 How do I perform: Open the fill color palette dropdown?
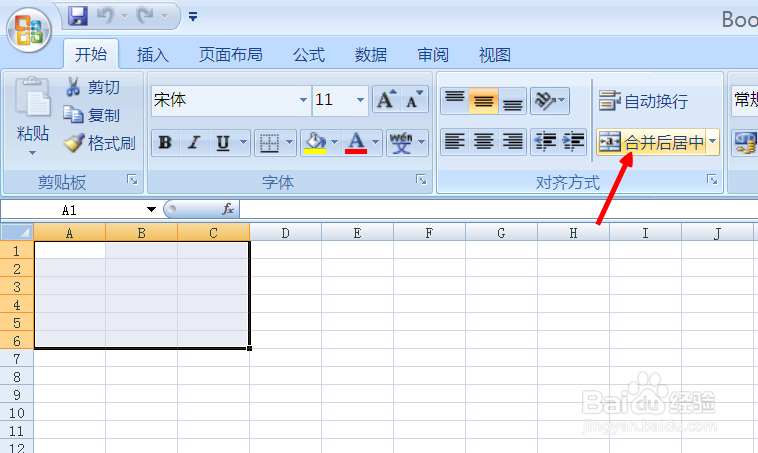[335, 142]
